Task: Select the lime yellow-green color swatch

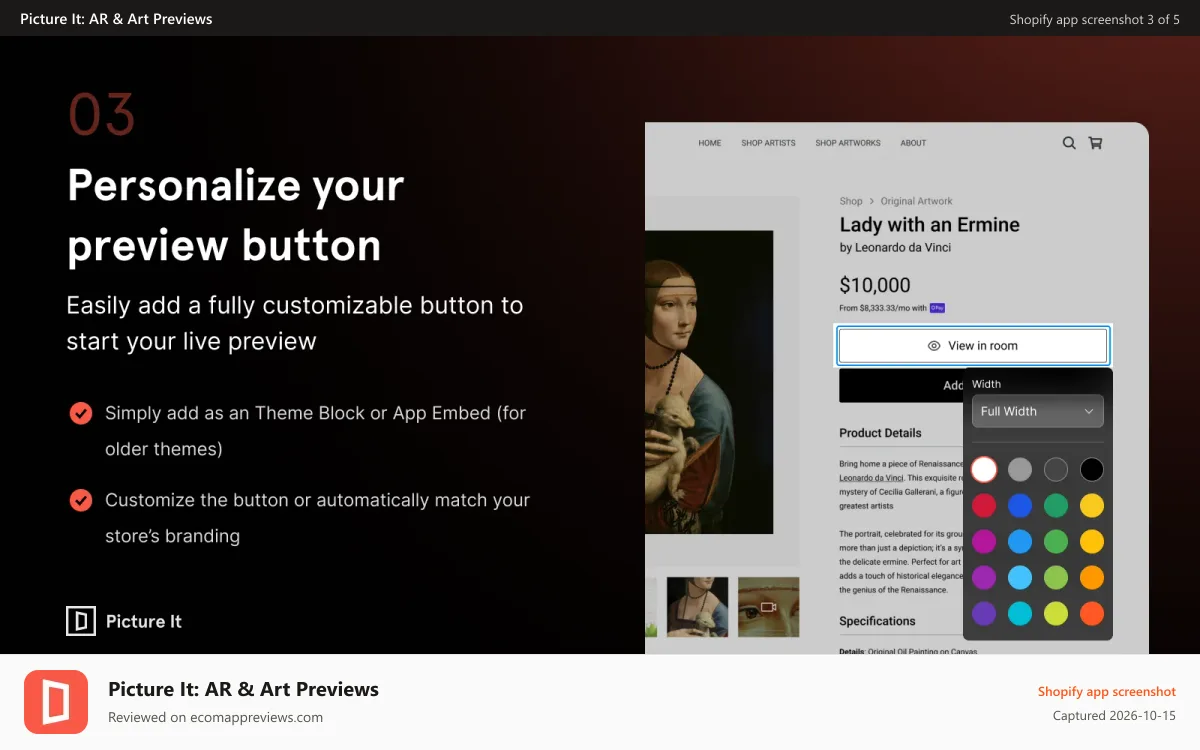Action: tap(1056, 613)
